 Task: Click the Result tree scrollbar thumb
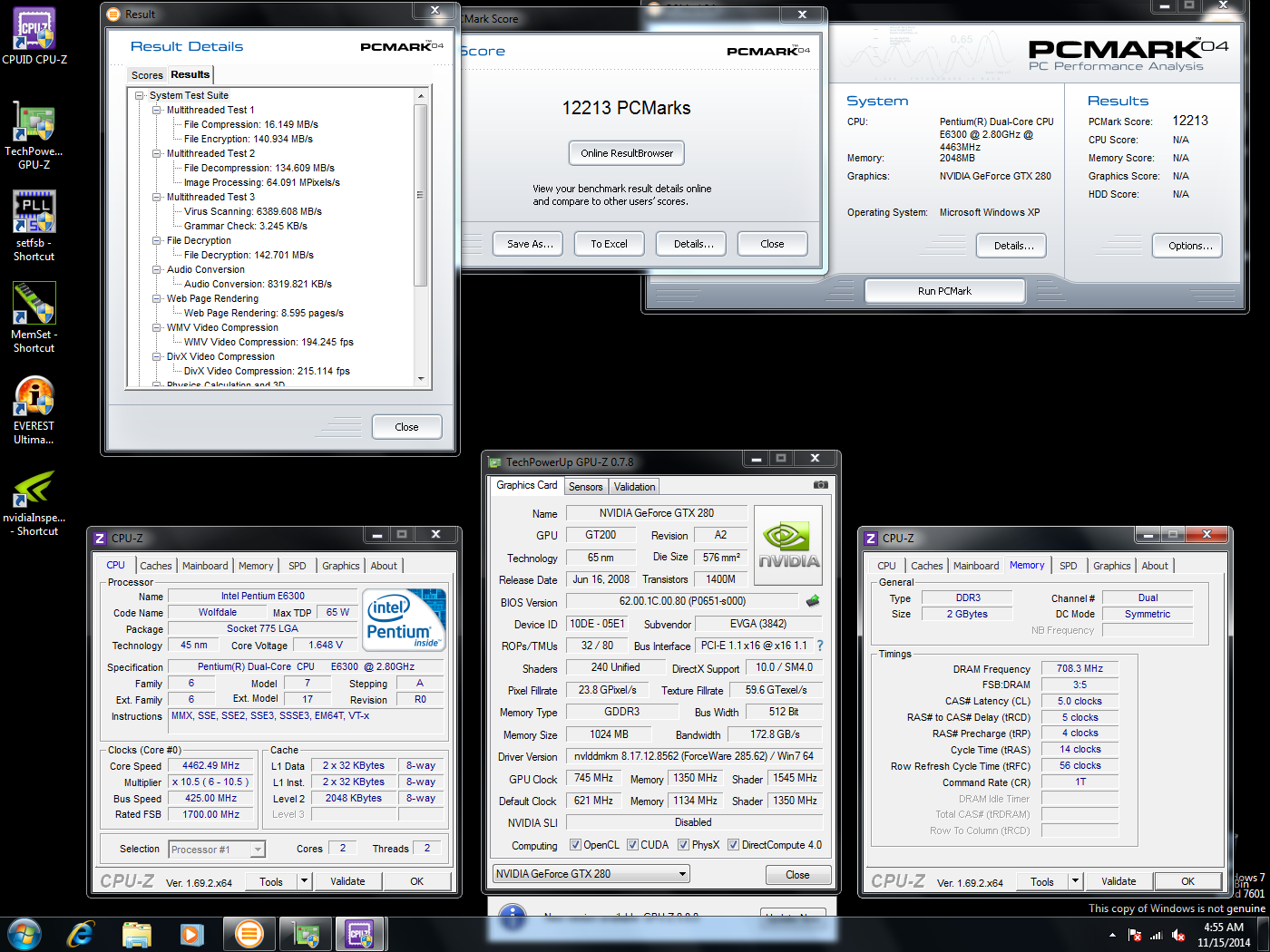point(420,195)
